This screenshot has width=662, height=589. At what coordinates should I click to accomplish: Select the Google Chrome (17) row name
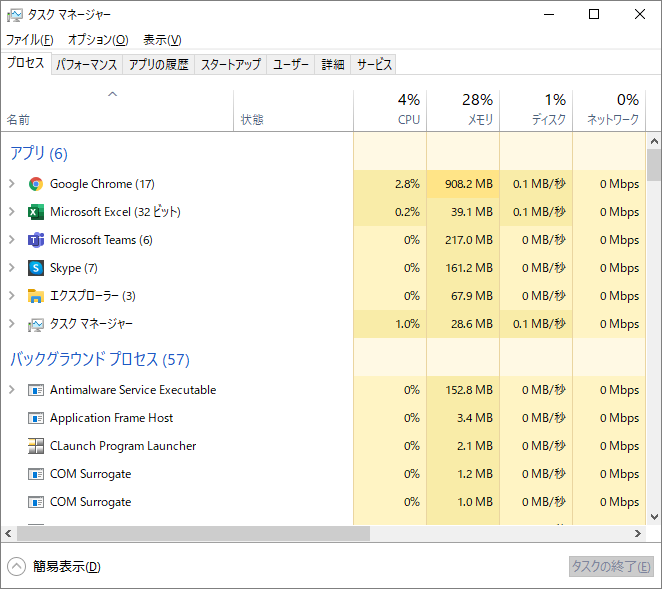(x=102, y=184)
